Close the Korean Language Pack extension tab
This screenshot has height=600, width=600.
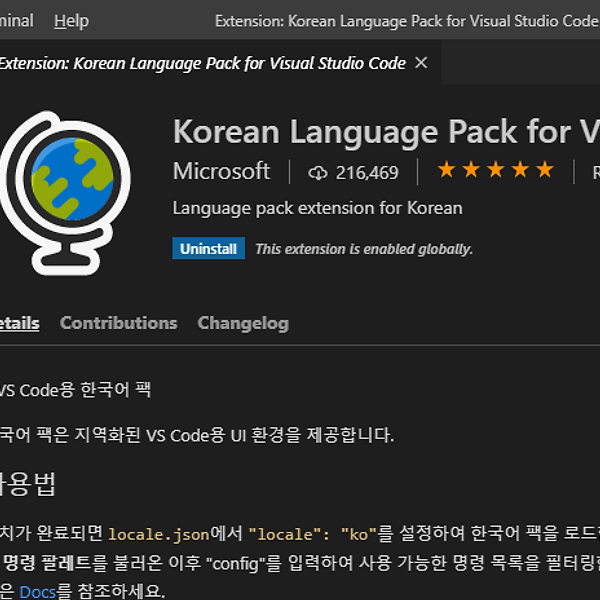pos(421,62)
